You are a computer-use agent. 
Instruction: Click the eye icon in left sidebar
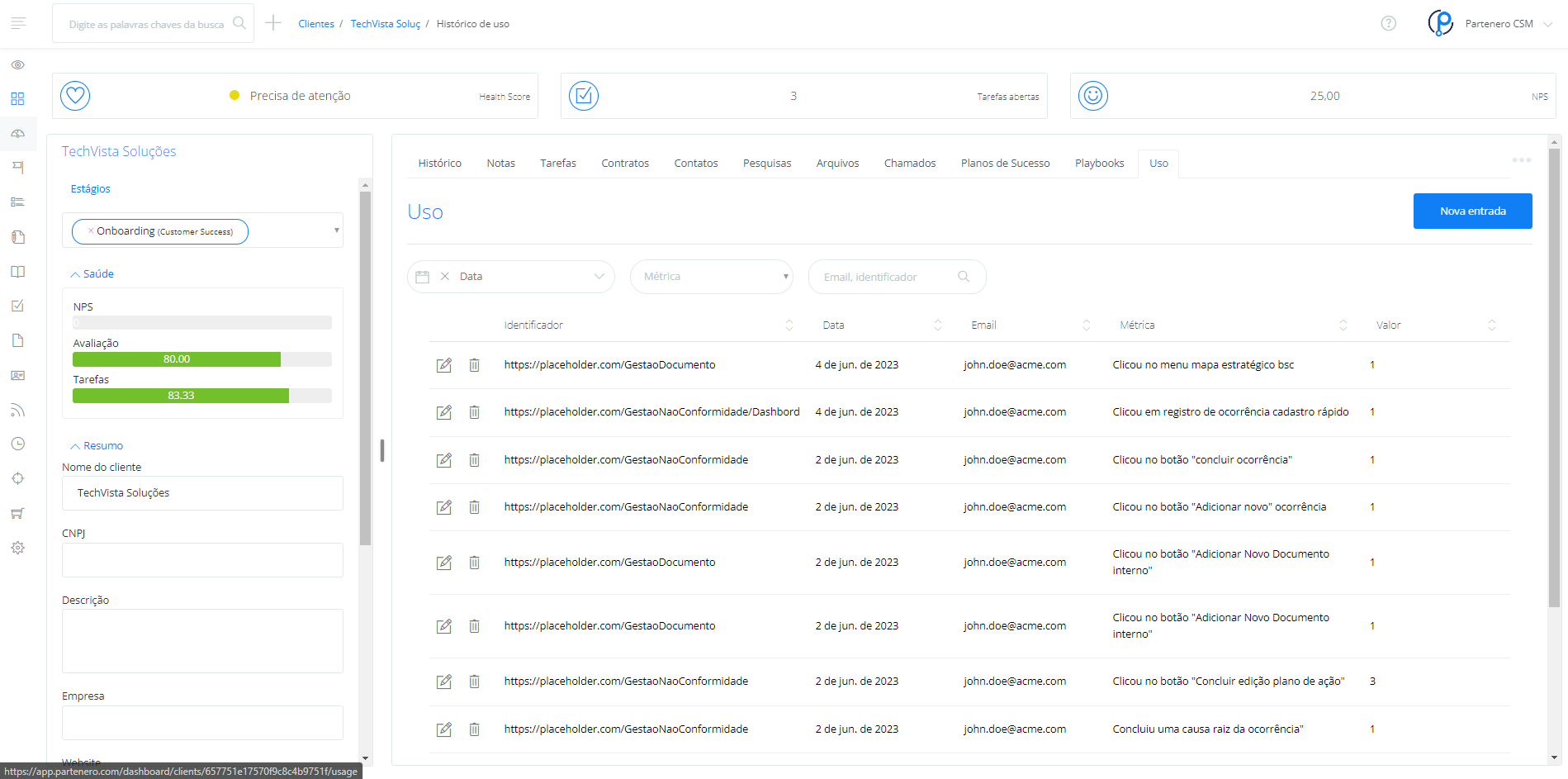click(x=17, y=64)
